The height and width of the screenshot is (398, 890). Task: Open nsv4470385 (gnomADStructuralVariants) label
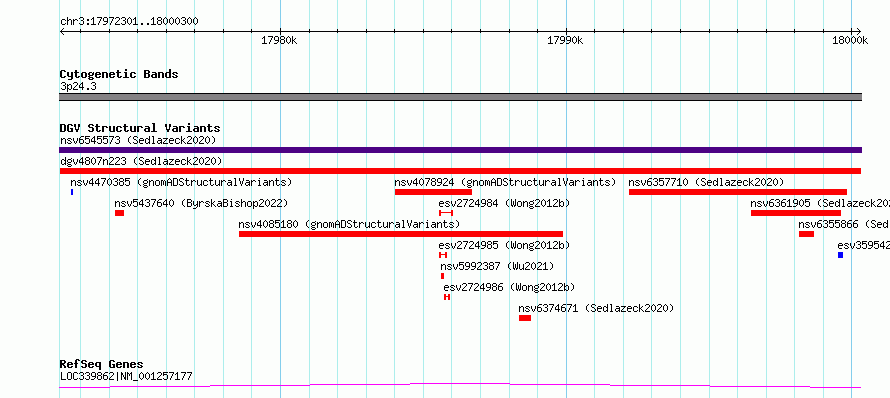(x=181, y=182)
